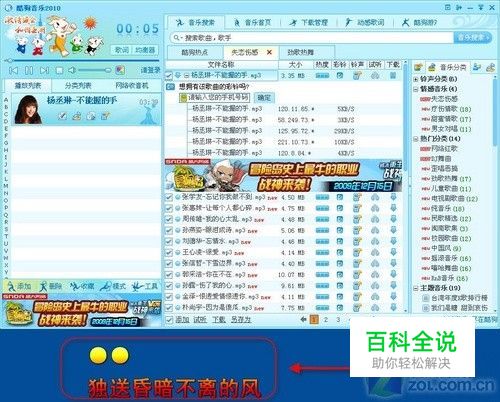Image resolution: width=500 pixels, height=402 pixels.
Task: Toggle the select-all checkbox beside 添加
Action: (x=169, y=320)
